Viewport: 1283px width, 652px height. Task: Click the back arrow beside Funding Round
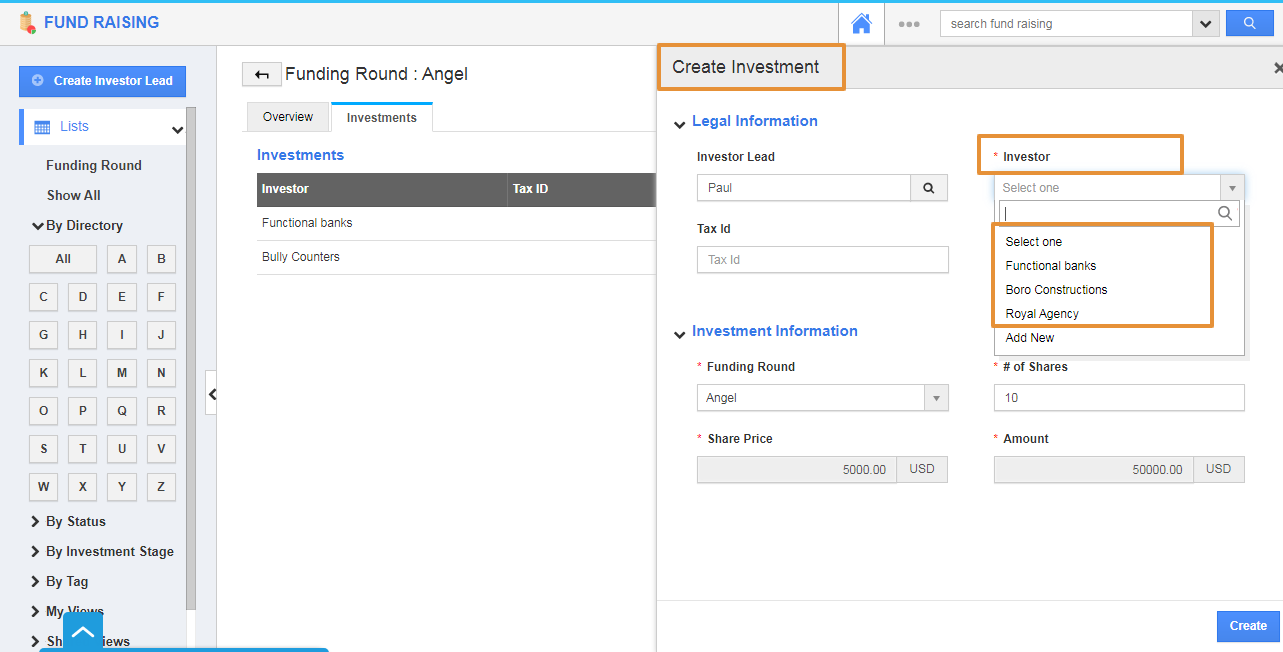(262, 74)
